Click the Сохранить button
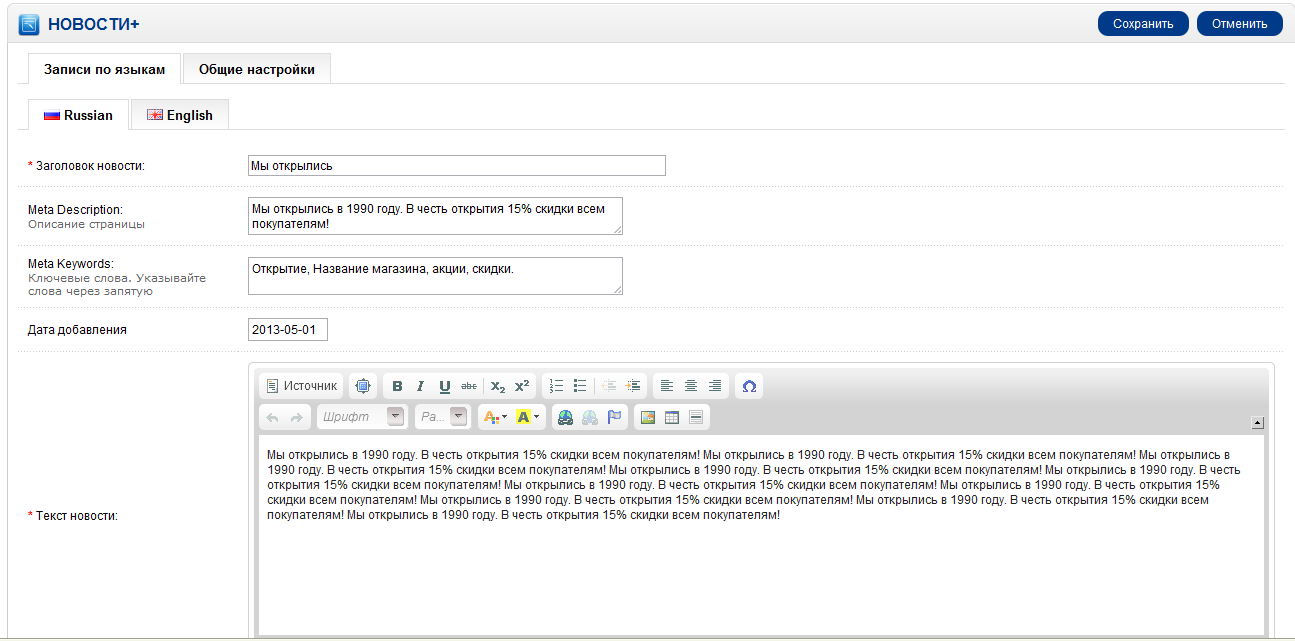This screenshot has height=641, width=1295. [x=1142, y=24]
